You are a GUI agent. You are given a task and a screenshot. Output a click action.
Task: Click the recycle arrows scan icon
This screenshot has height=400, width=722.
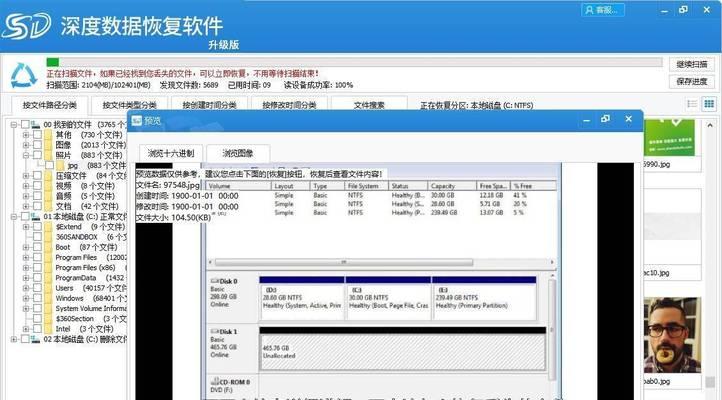23,75
